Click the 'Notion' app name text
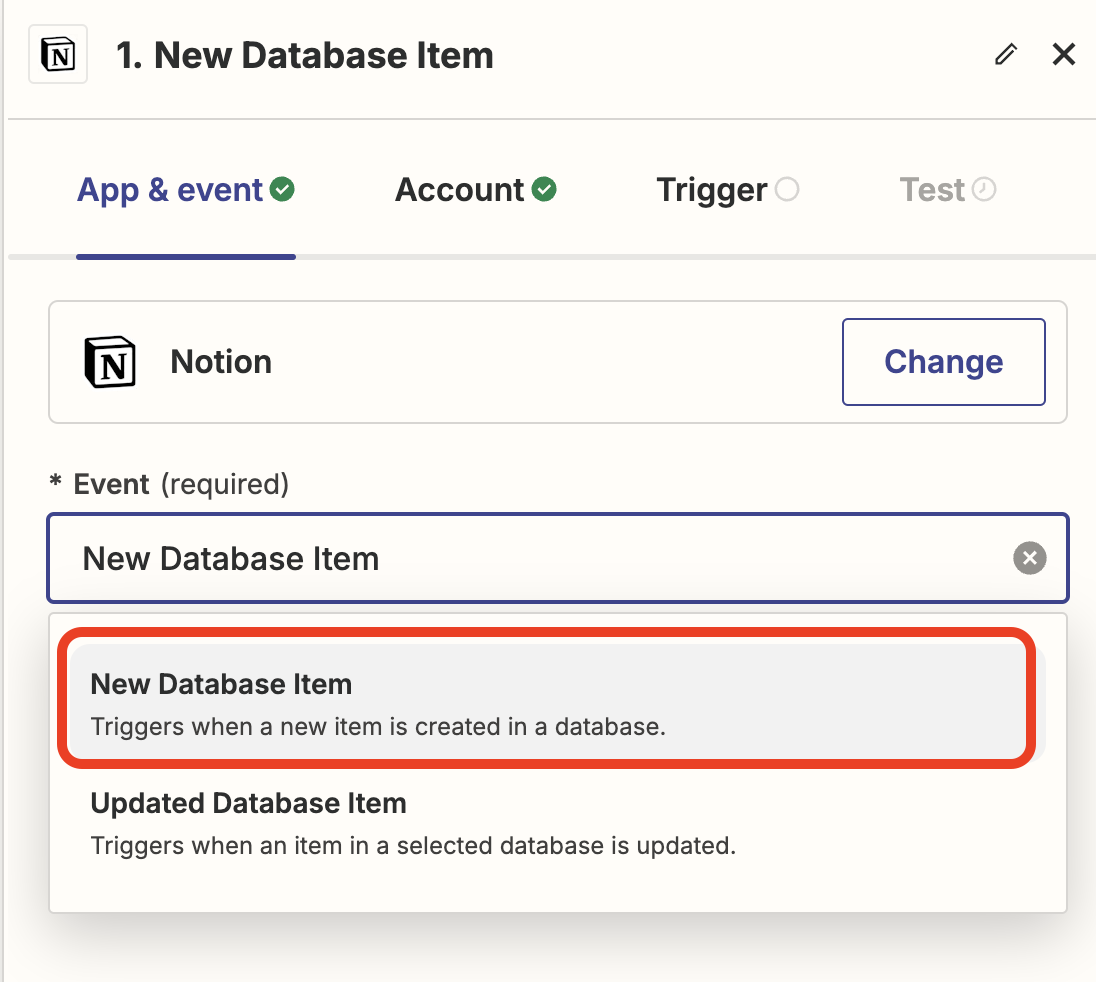The image size is (1096, 982). click(221, 362)
